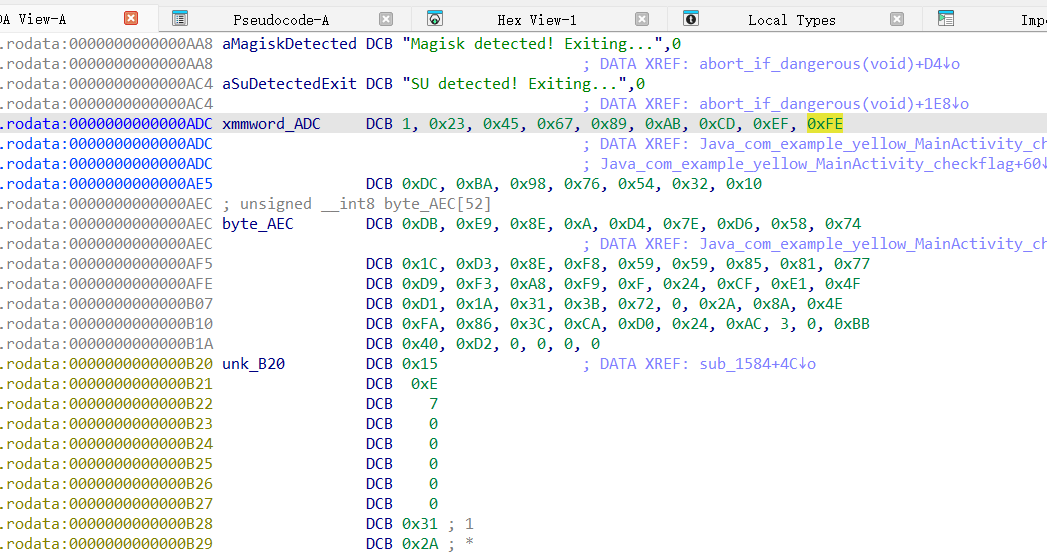Switch to the IDA View-A tab

click(33, 19)
